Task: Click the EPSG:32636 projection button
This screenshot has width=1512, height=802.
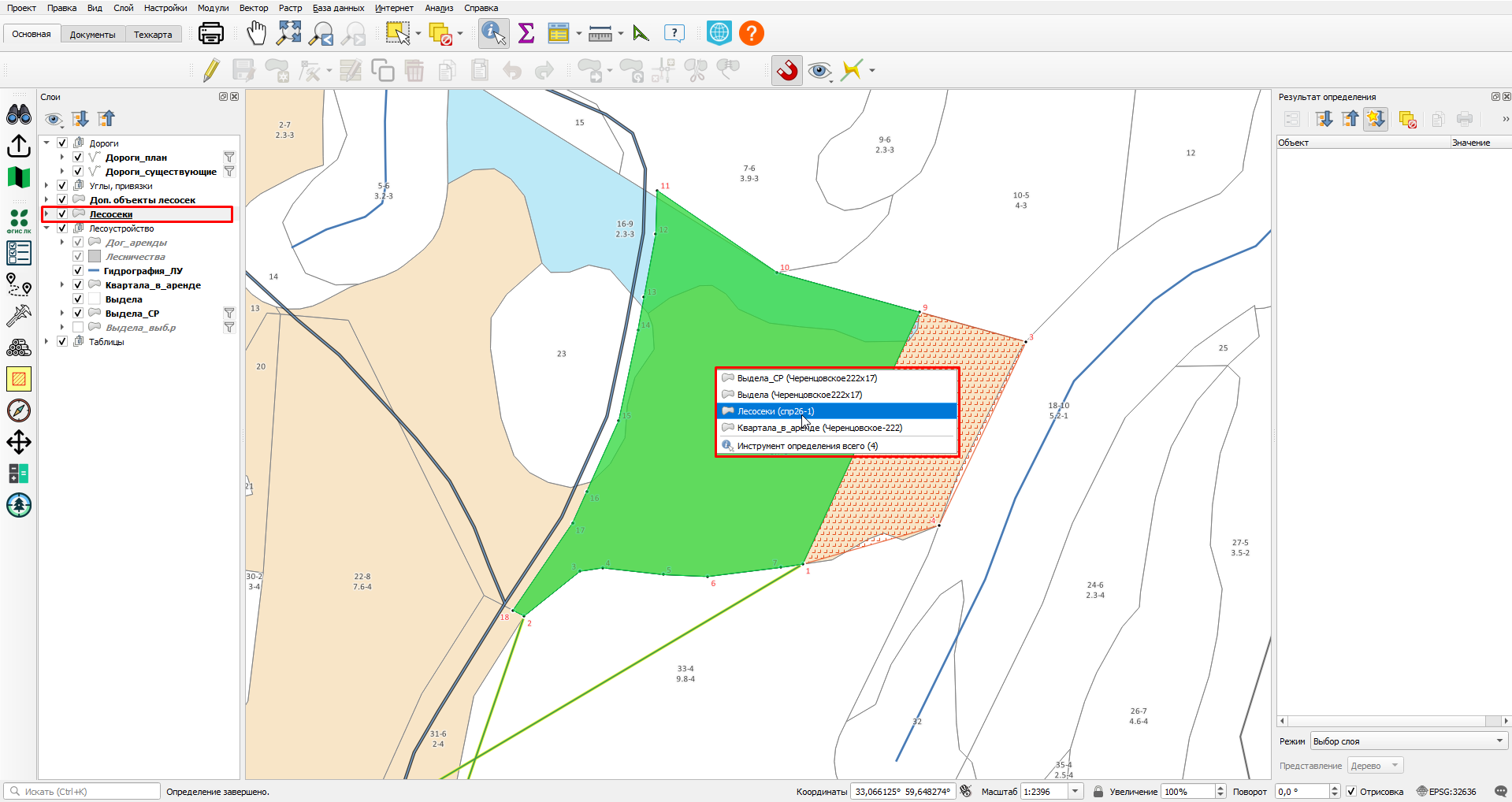Action: [x=1447, y=792]
